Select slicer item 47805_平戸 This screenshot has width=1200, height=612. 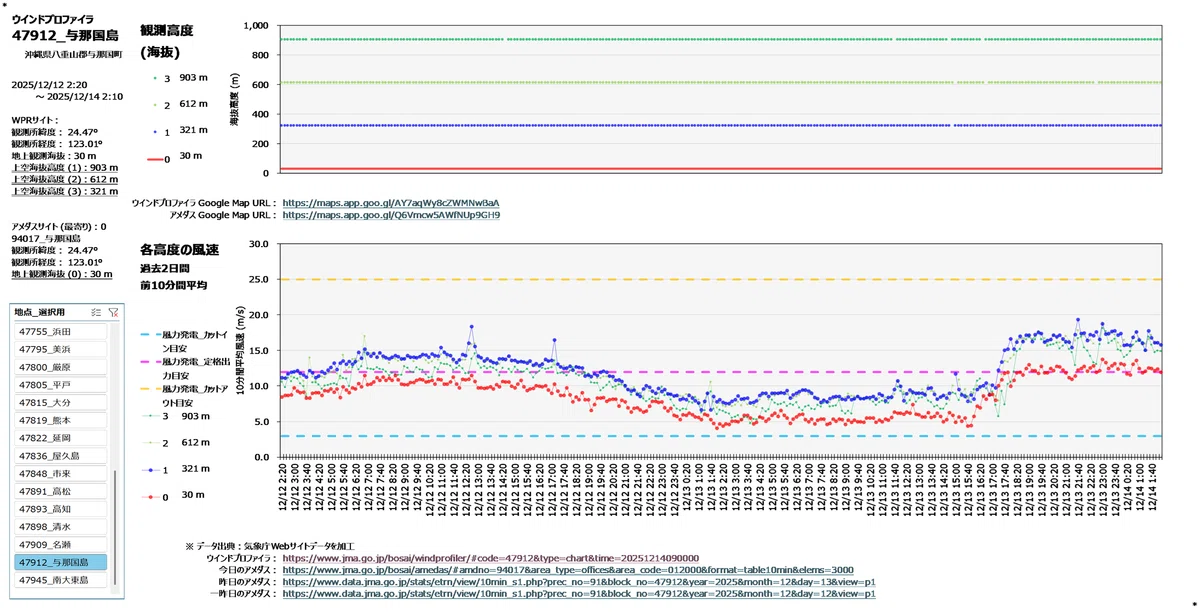click(62, 384)
